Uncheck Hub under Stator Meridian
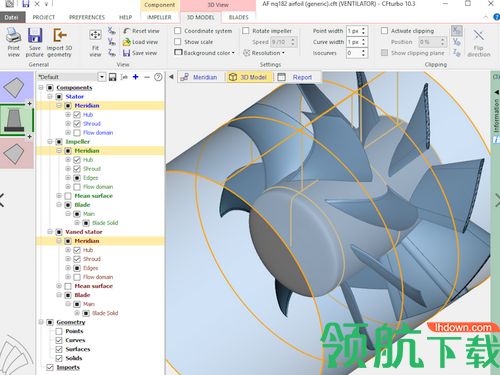The image size is (500, 375). (x=77, y=115)
